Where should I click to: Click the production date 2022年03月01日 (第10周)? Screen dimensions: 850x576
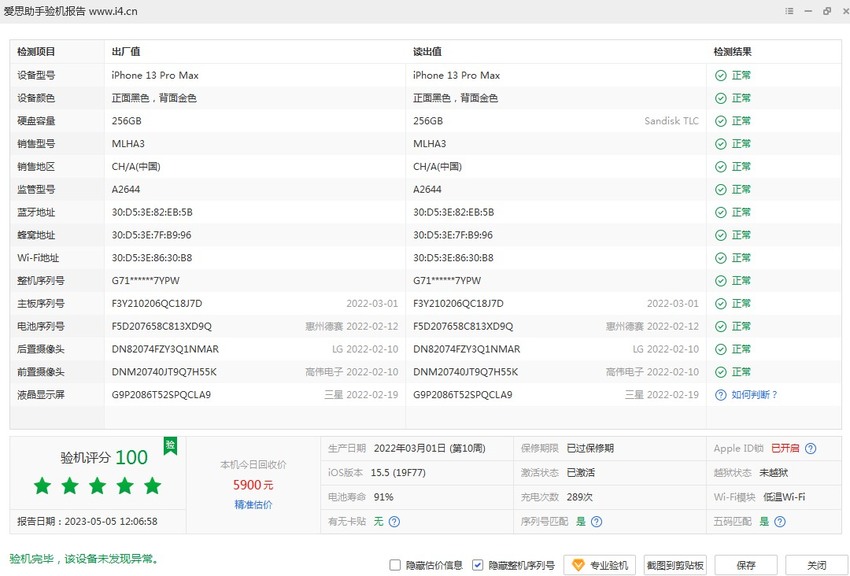pos(429,448)
